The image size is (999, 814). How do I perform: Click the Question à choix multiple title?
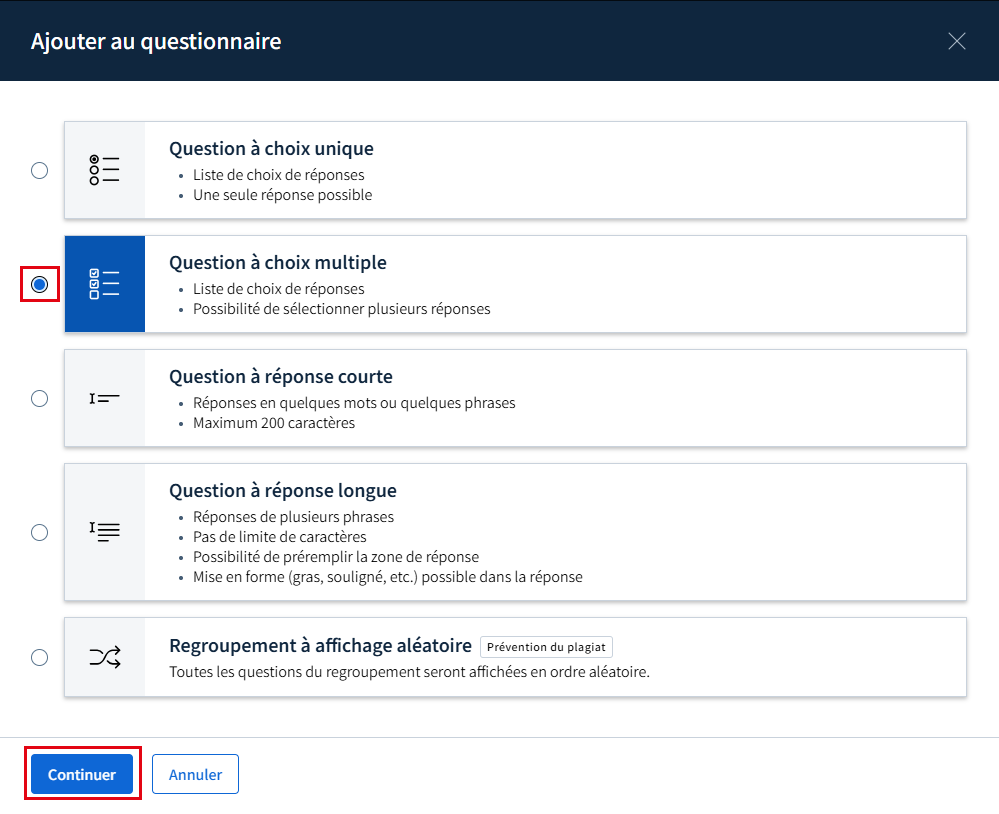point(278,262)
